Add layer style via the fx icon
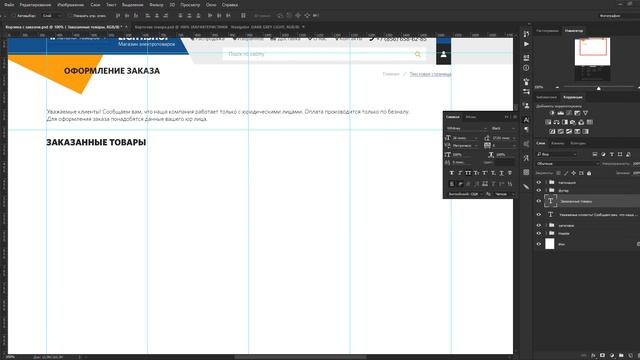The height and width of the screenshot is (360, 640). (593, 356)
